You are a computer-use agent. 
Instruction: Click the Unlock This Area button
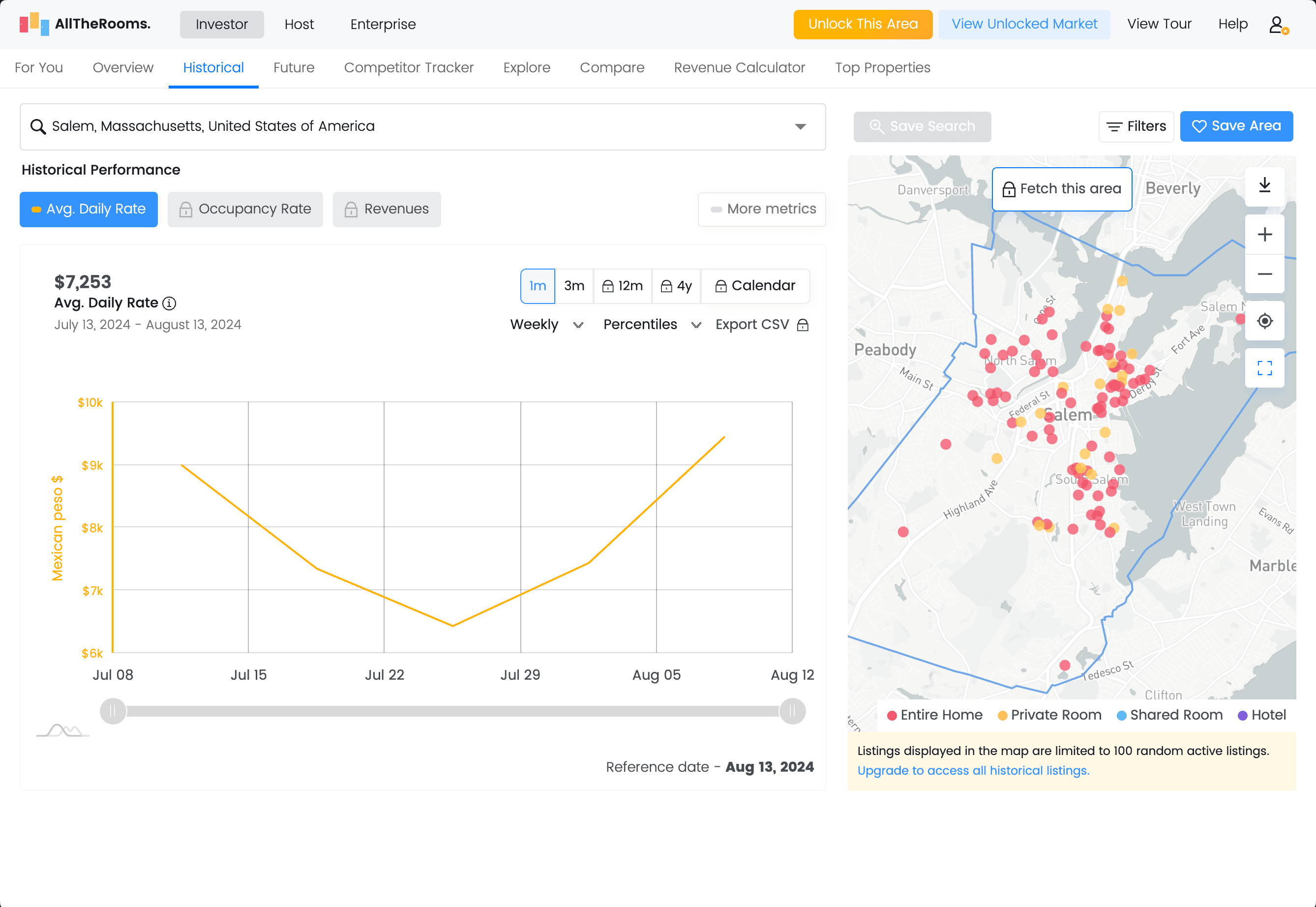[861, 24]
